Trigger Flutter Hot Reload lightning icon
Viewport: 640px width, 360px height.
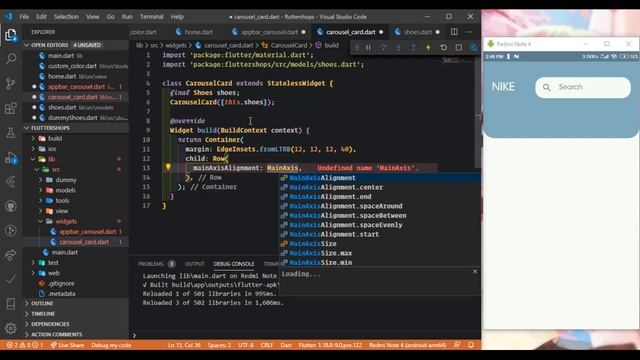(x=428, y=47)
